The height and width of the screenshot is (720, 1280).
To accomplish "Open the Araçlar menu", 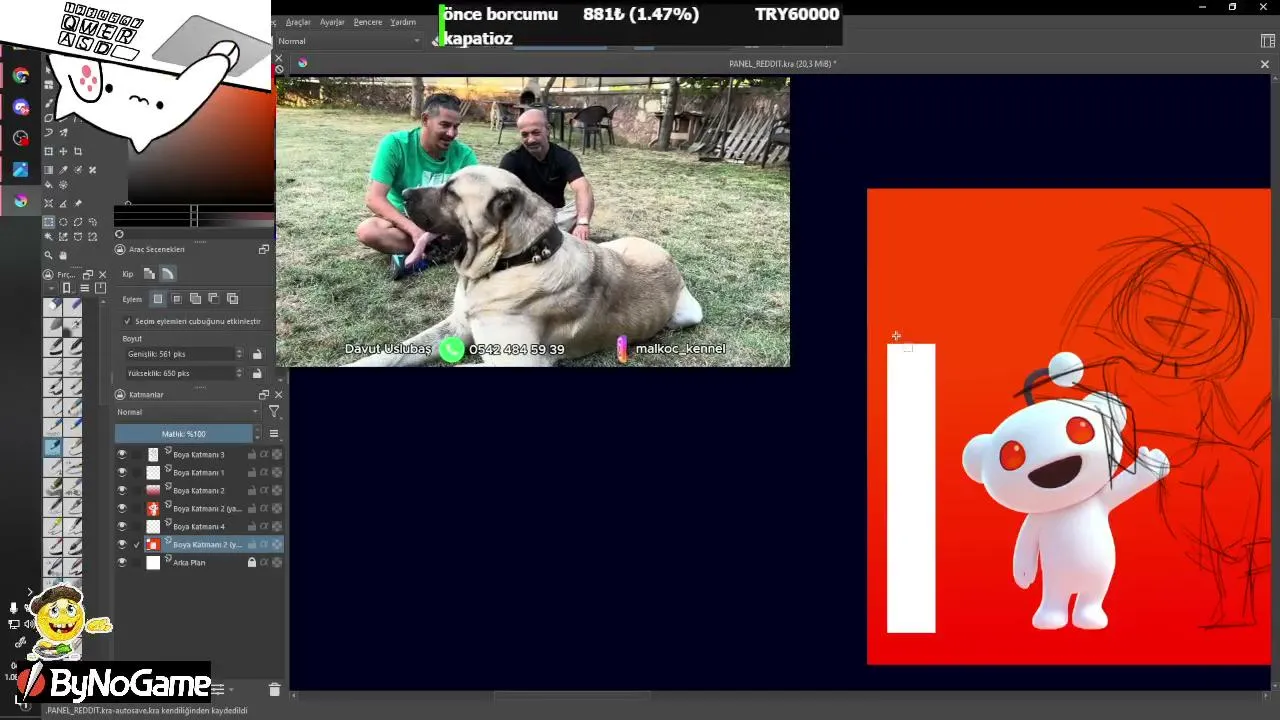I will coord(298,22).
